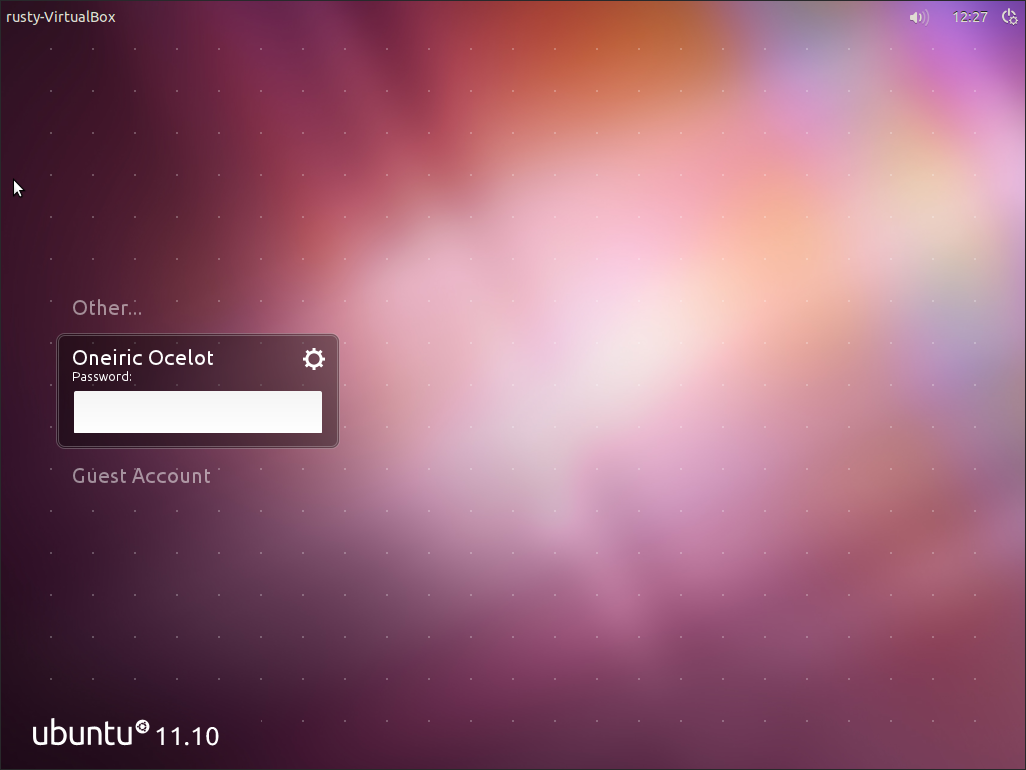The image size is (1026, 770).
Task: Select the Oneiric Ocelot user name
Action: click(143, 358)
